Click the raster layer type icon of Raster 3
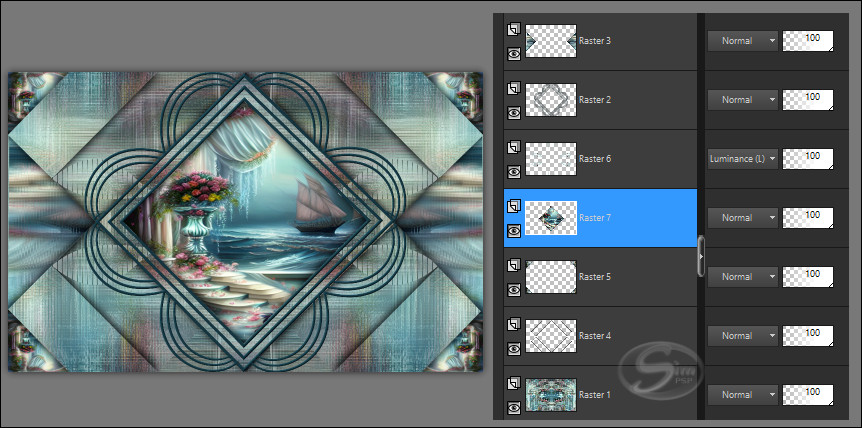 [514, 29]
